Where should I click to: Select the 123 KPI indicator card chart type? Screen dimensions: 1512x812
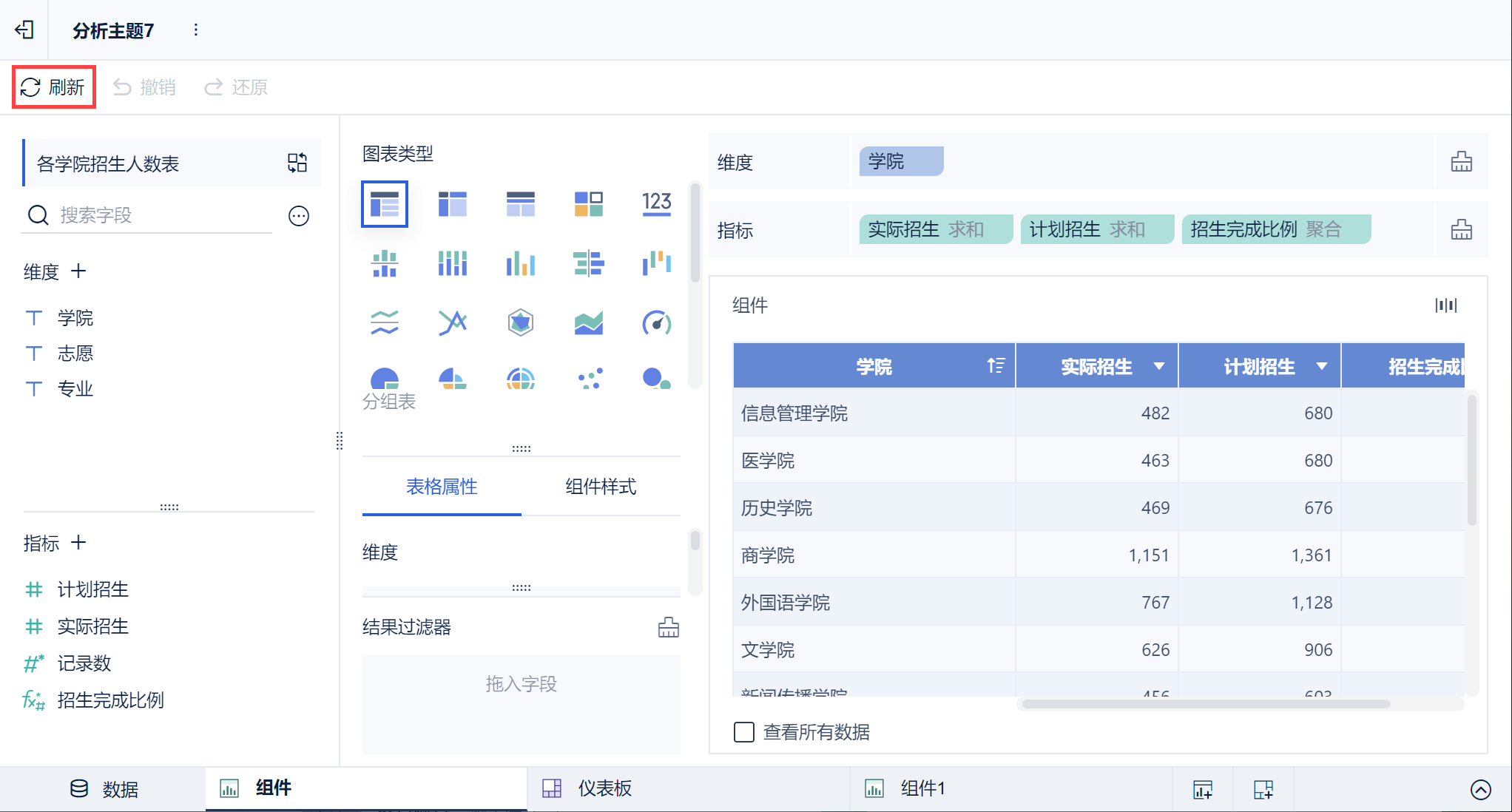656,203
